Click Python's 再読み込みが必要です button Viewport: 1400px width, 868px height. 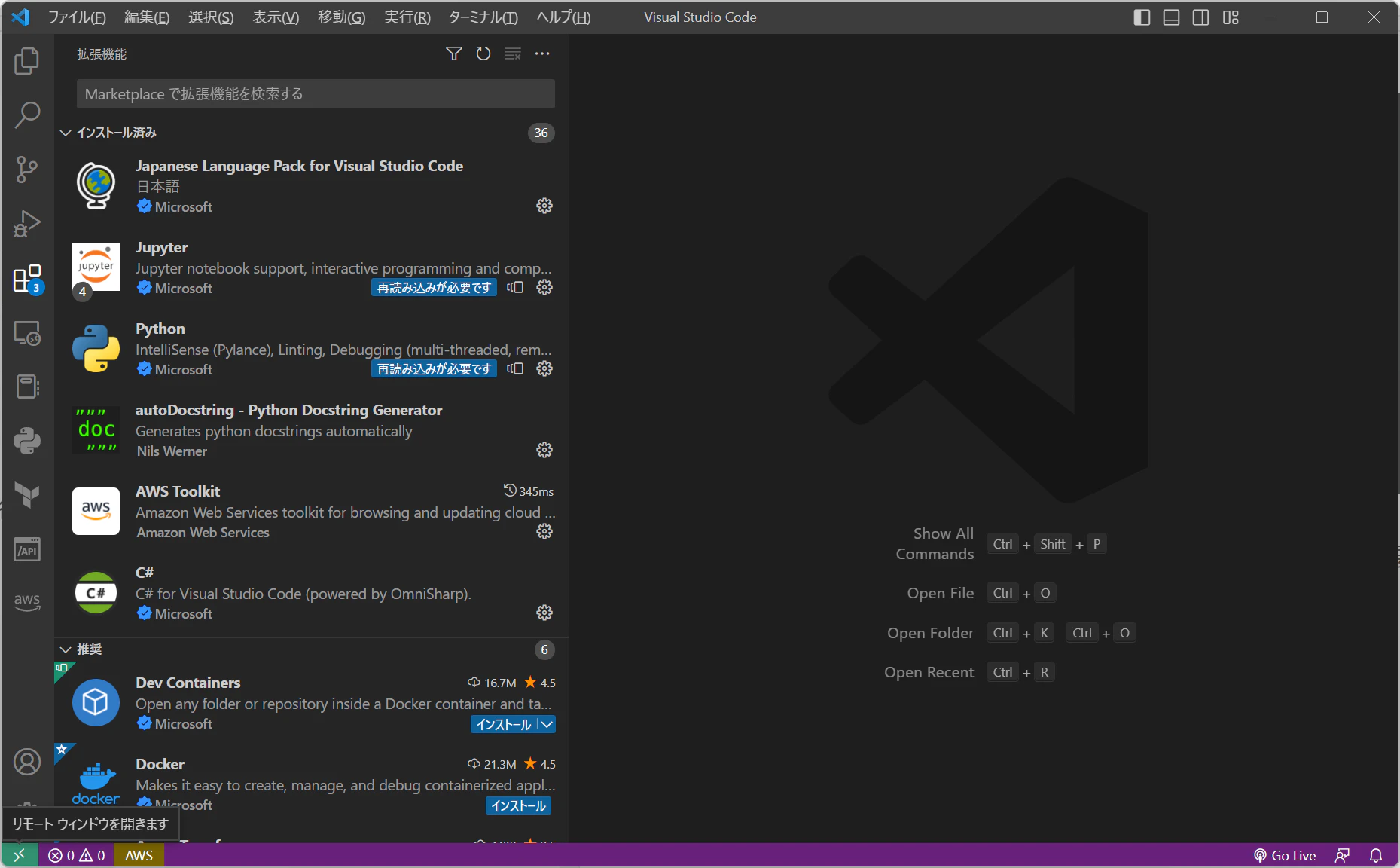[434, 368]
